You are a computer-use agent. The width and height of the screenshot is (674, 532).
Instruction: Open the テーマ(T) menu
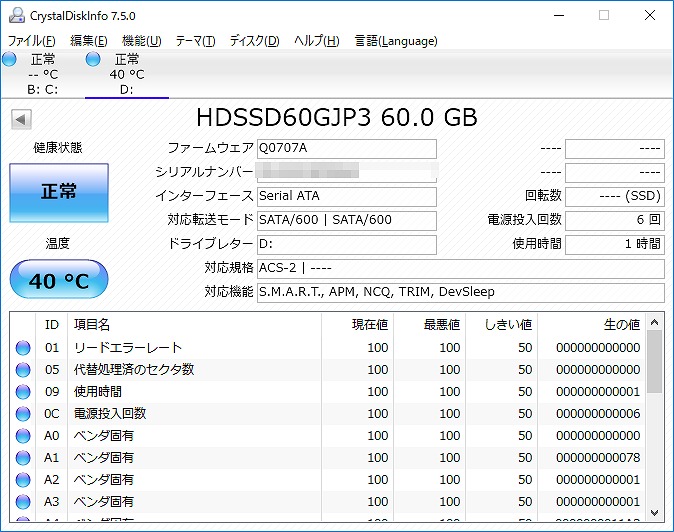click(195, 41)
